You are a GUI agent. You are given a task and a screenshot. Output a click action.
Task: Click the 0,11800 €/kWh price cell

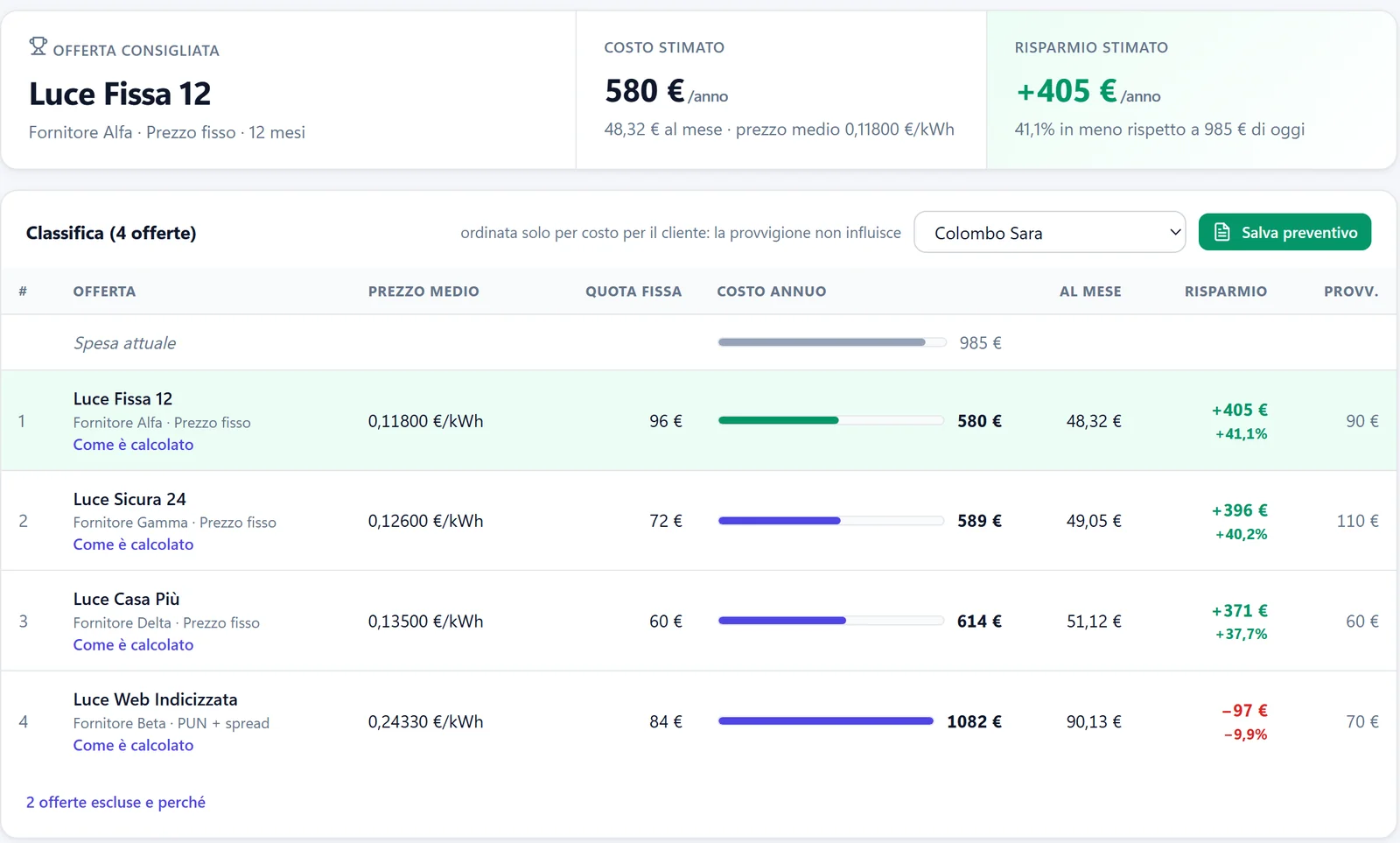[x=425, y=421]
